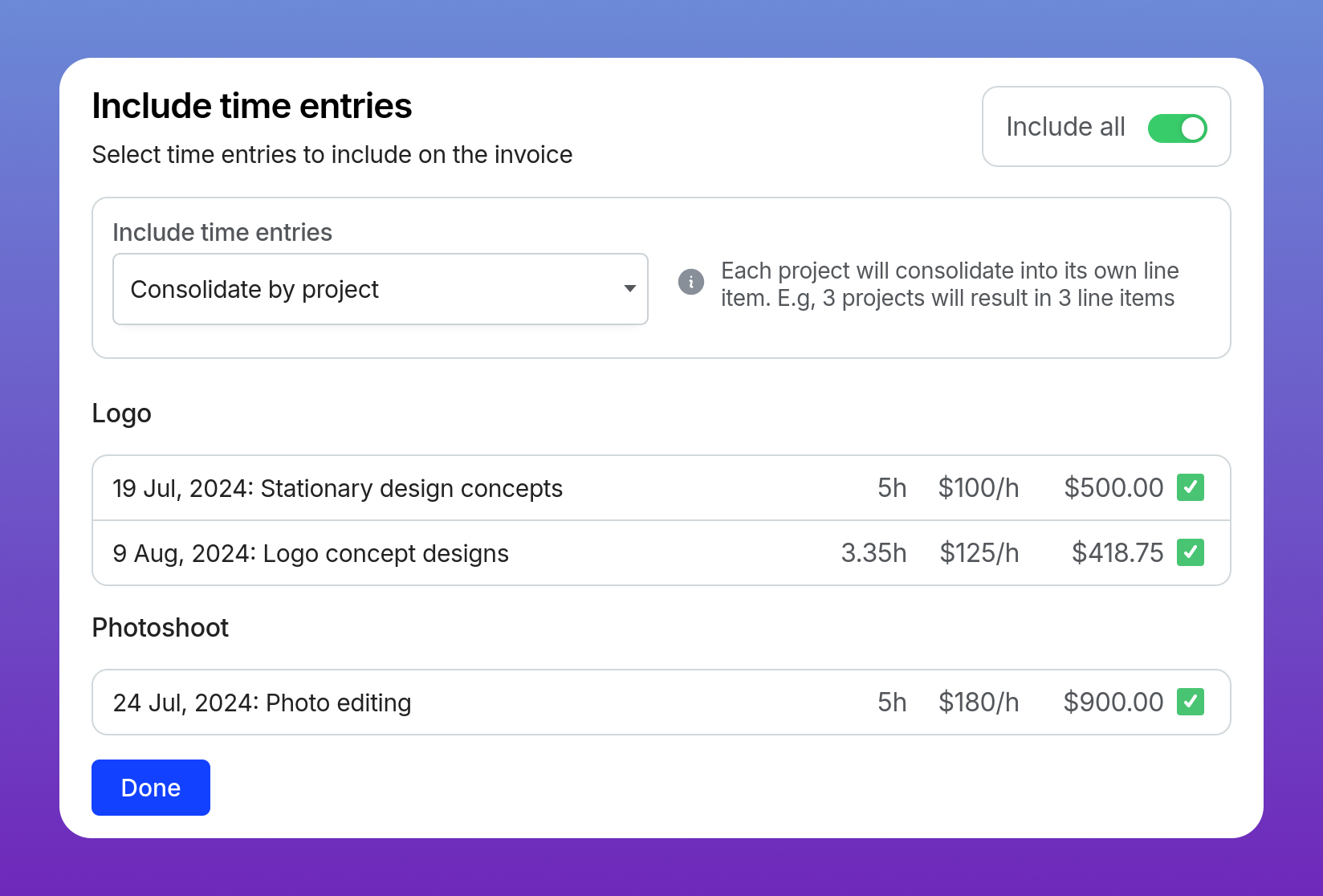Click the dropdown arrow in consolidation selector
This screenshot has height=896, width=1323.
click(630, 289)
